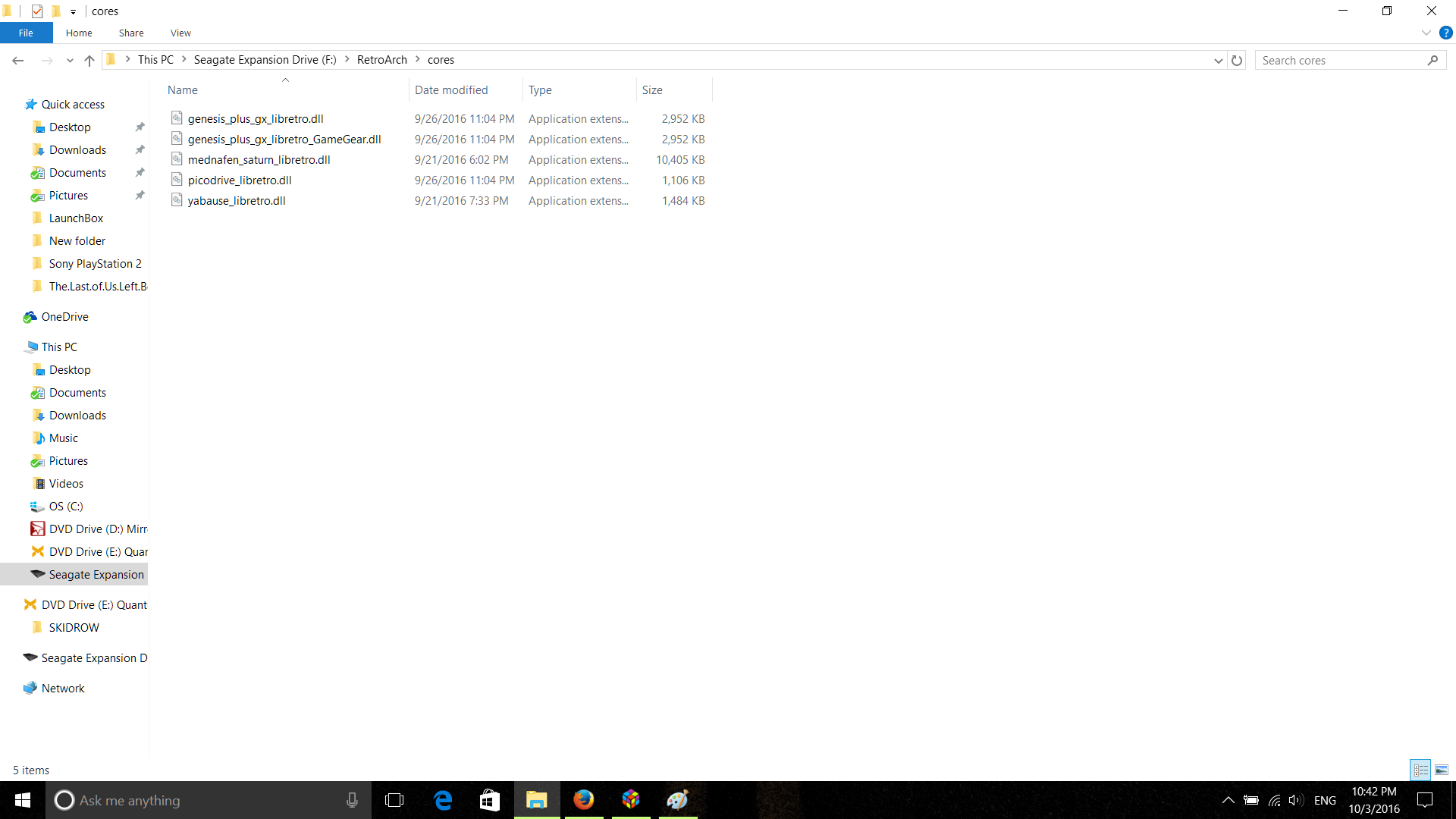1456x819 pixels.
Task: Select genesis_plus_gx_libretro_GameGear.dll file name
Action: pos(284,139)
